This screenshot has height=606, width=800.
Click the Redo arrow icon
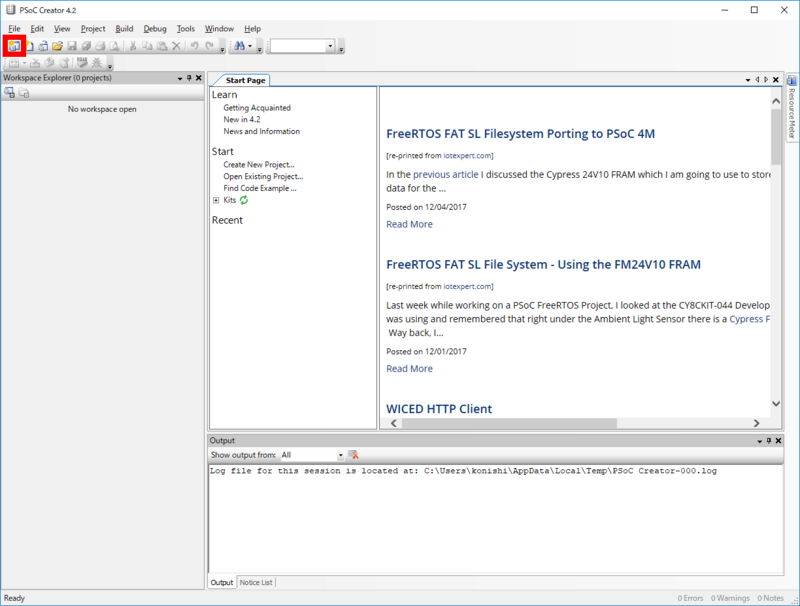pyautogui.click(x=209, y=46)
